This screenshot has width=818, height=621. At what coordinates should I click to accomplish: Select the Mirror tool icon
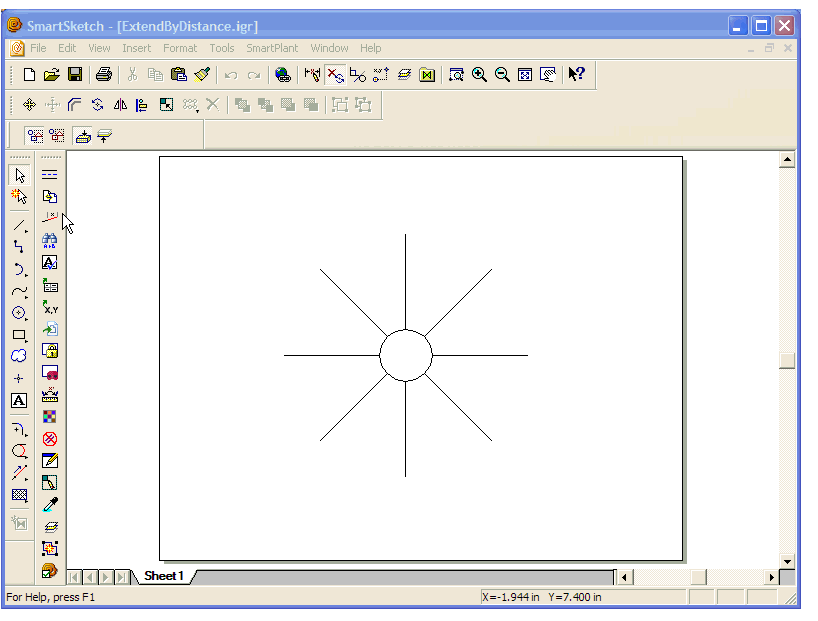[120, 105]
